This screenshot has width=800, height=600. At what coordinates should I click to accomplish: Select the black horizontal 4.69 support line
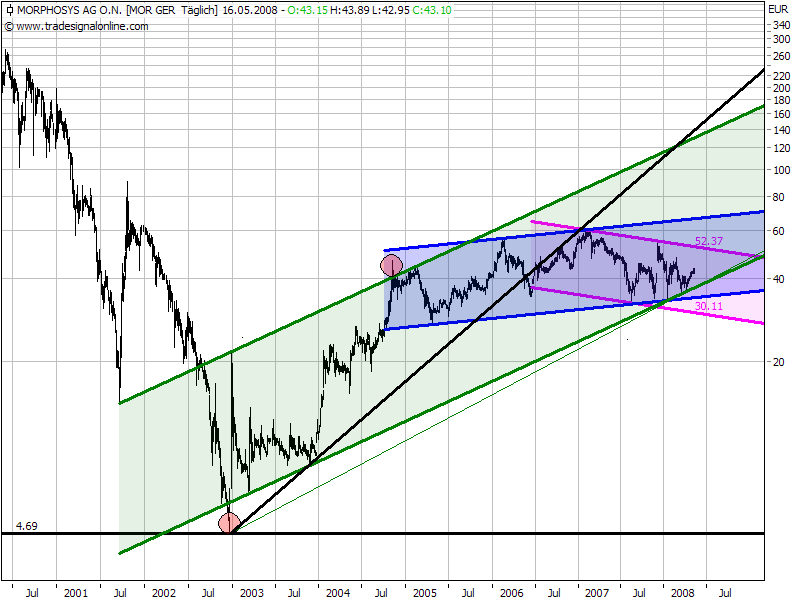click(383, 534)
